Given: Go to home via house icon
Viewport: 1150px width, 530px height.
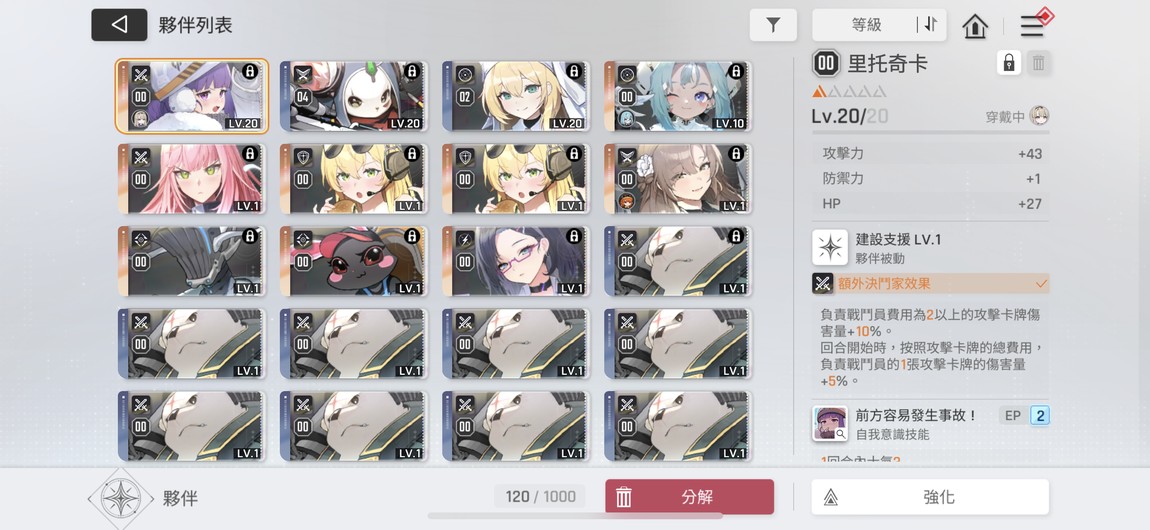Looking at the screenshot, I should (x=975, y=26).
